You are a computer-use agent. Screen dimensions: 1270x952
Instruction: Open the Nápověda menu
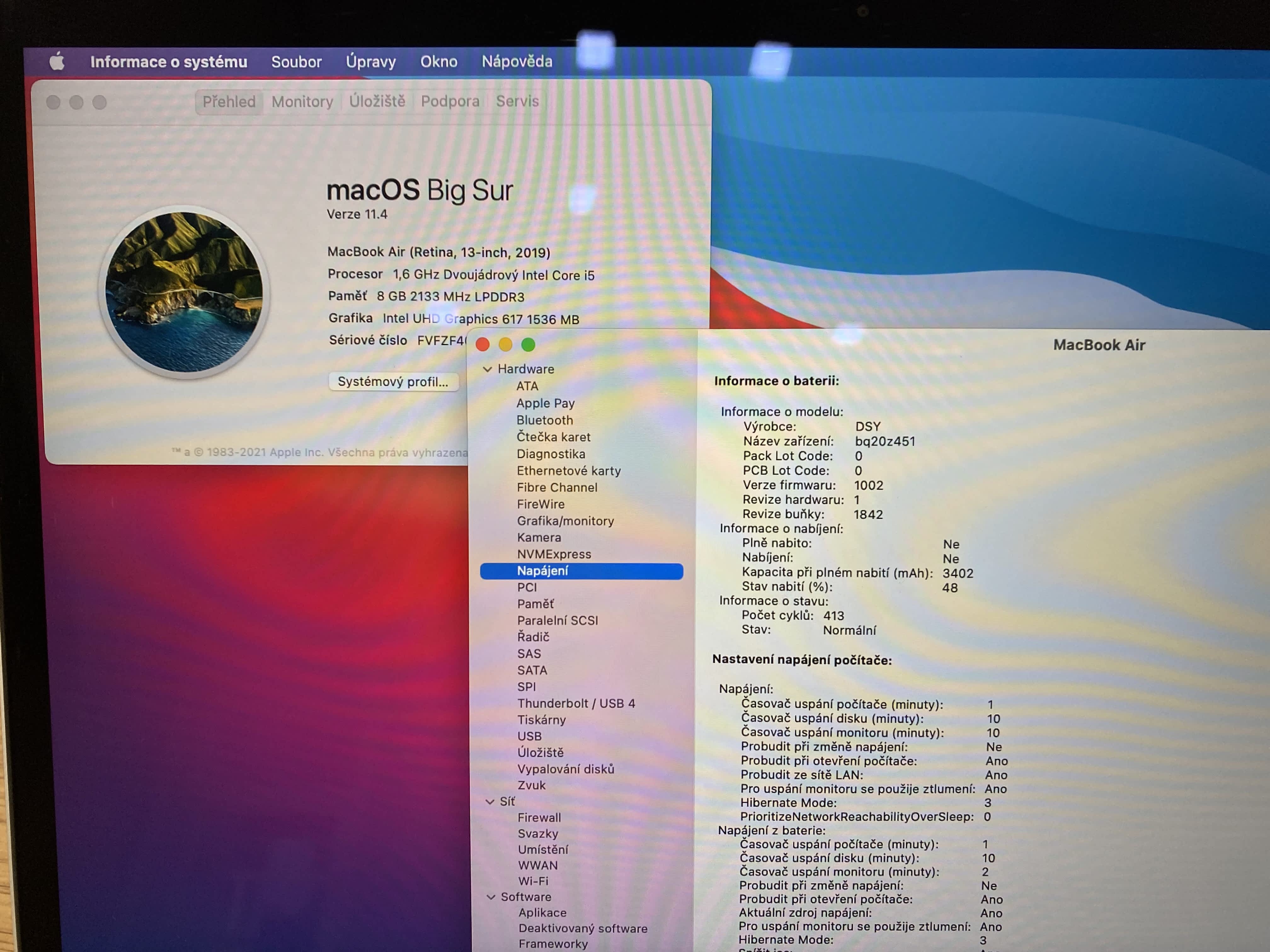[517, 61]
